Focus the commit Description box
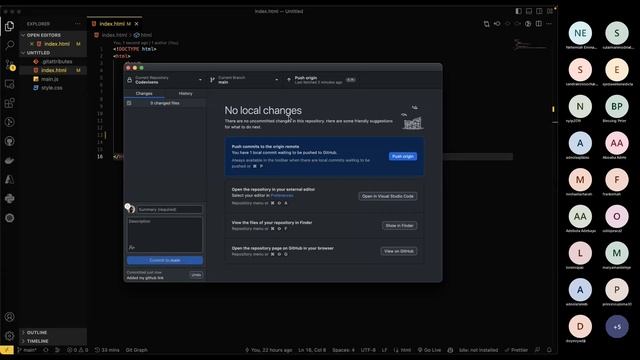 [x=164, y=234]
